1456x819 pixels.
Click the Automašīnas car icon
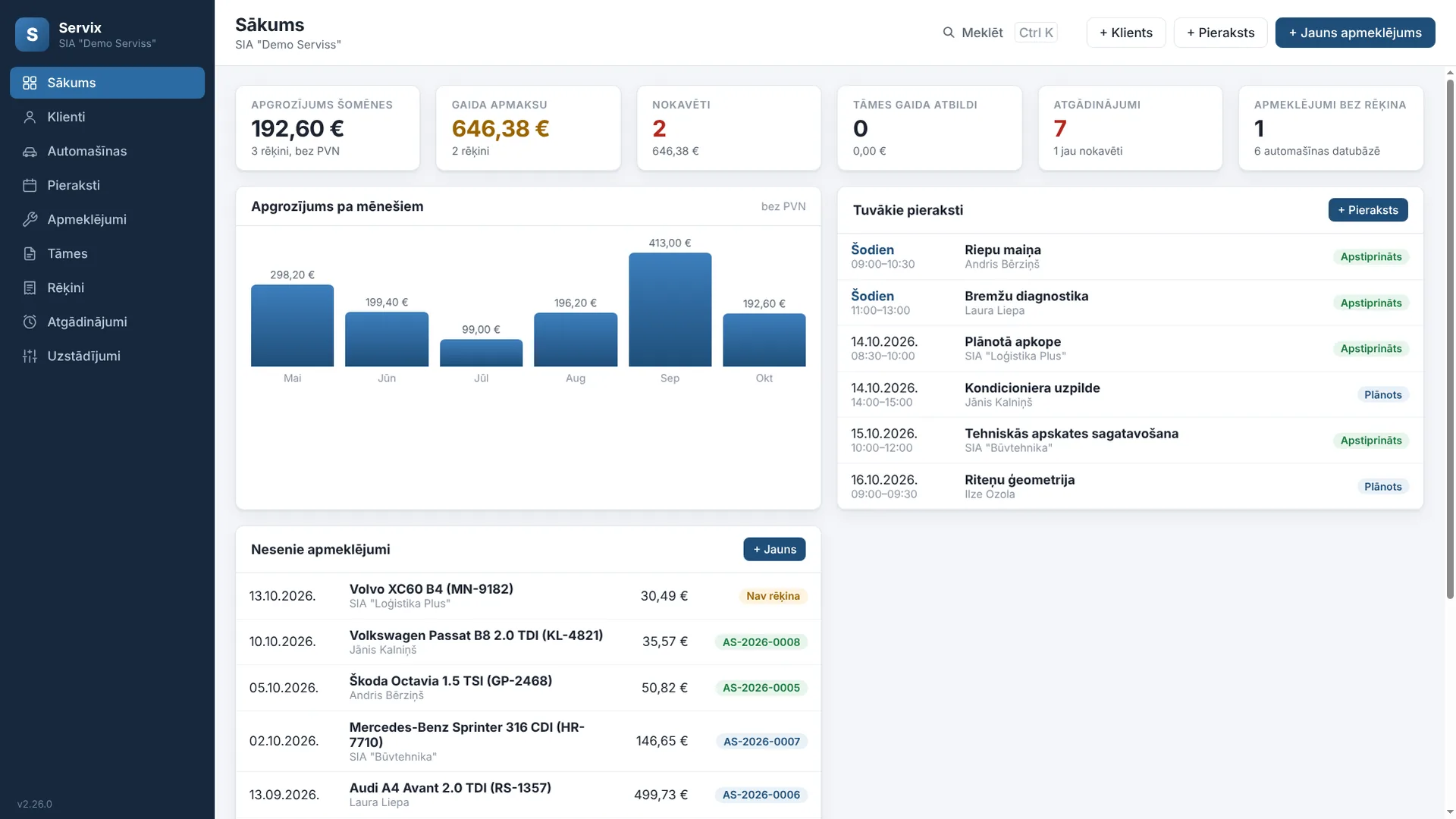pyautogui.click(x=30, y=151)
